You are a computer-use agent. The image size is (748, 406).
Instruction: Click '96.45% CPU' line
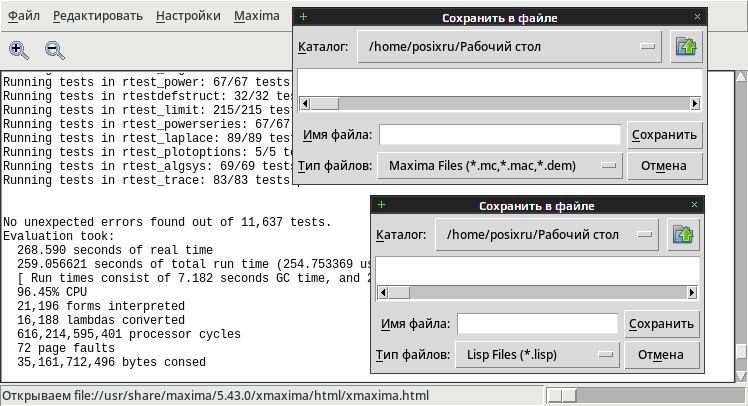click(52, 292)
